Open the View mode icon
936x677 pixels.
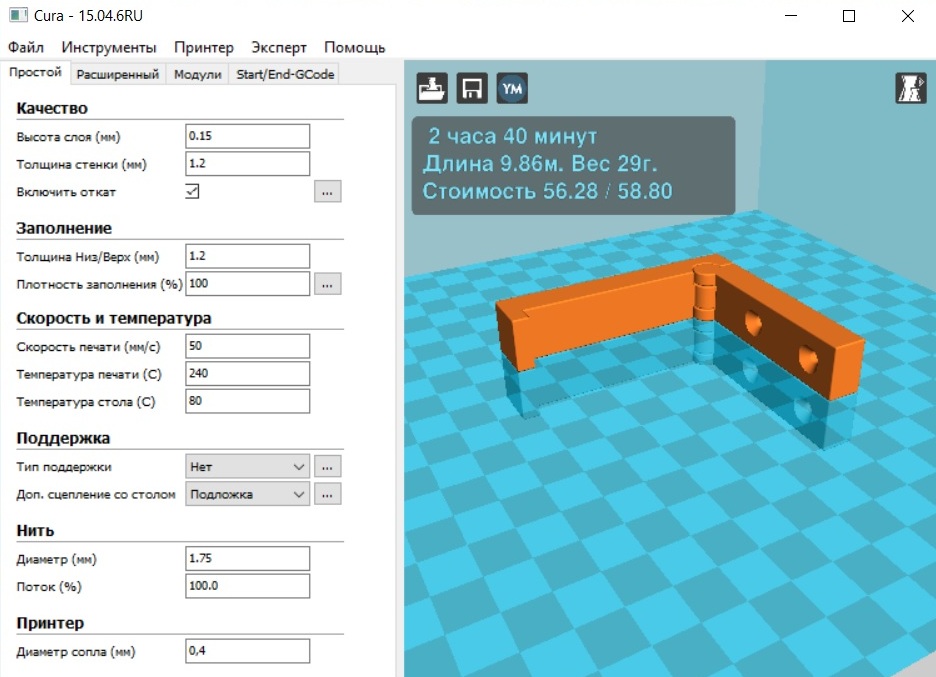(910, 88)
